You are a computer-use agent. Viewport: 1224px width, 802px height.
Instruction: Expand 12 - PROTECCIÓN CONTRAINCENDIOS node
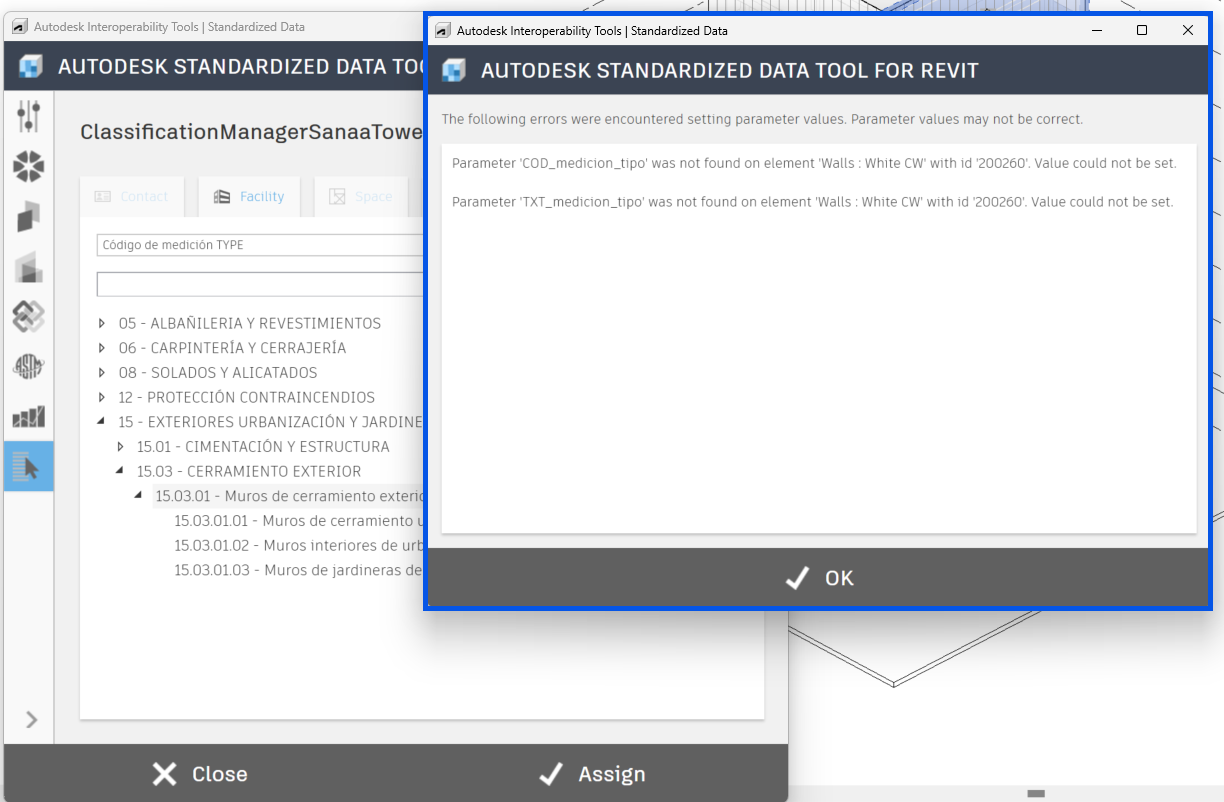[101, 398]
